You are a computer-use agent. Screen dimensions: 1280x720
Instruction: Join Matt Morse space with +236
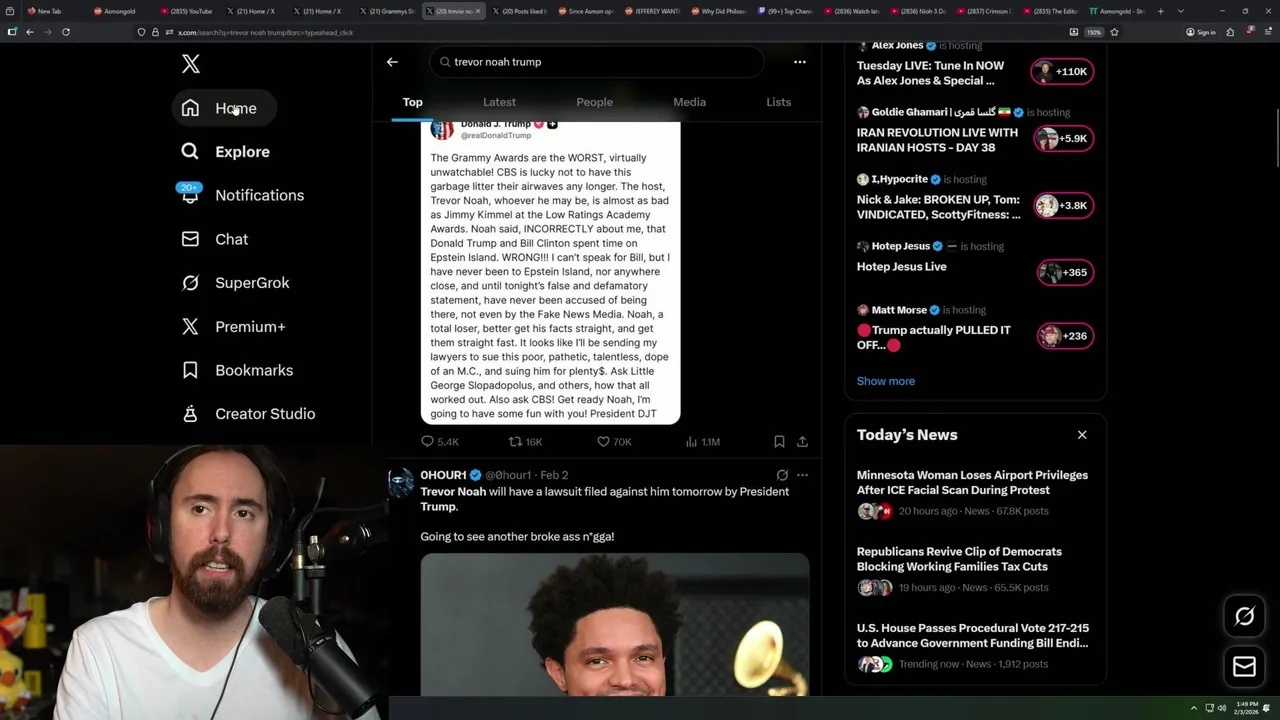point(1066,336)
